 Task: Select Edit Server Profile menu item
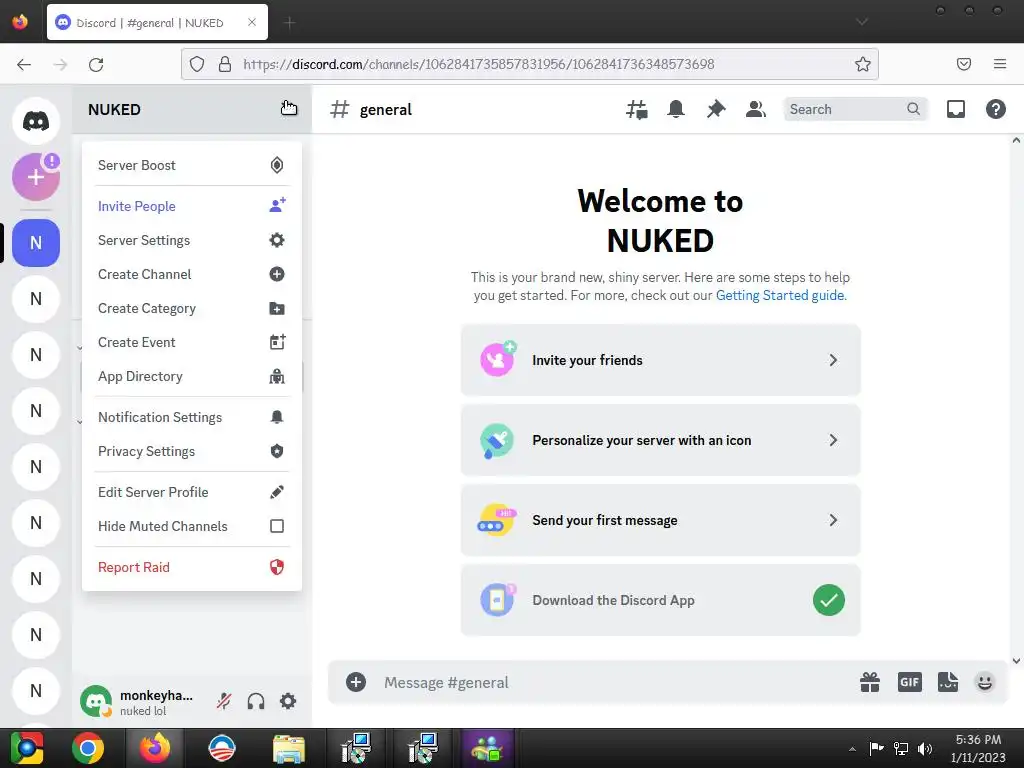click(x=191, y=492)
